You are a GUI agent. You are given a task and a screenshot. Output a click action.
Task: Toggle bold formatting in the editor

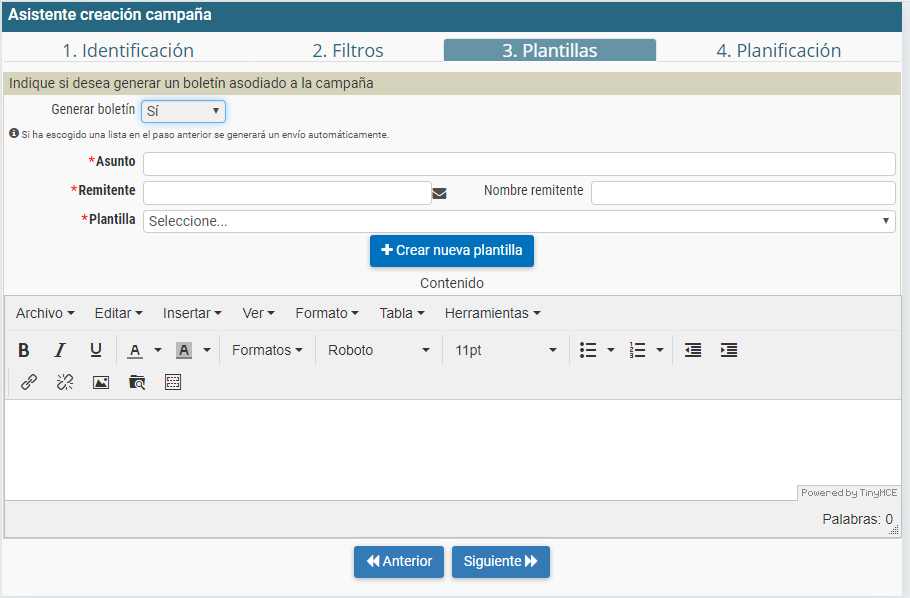(x=24, y=350)
